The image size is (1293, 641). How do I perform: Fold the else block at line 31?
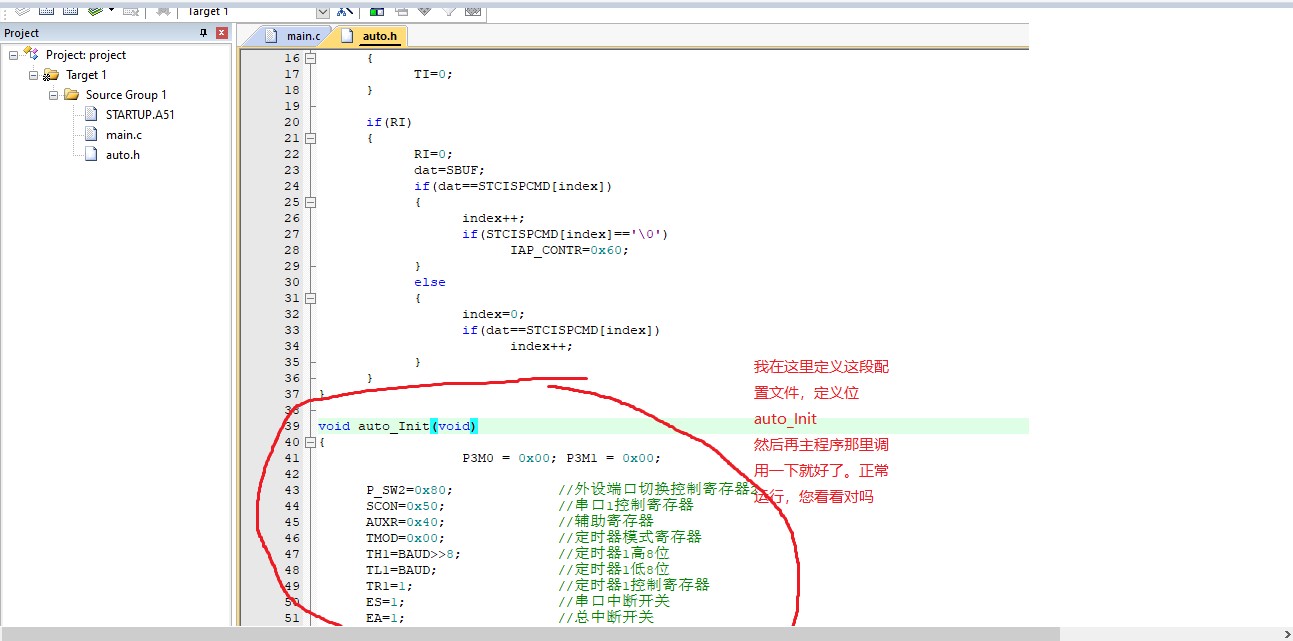(x=310, y=298)
